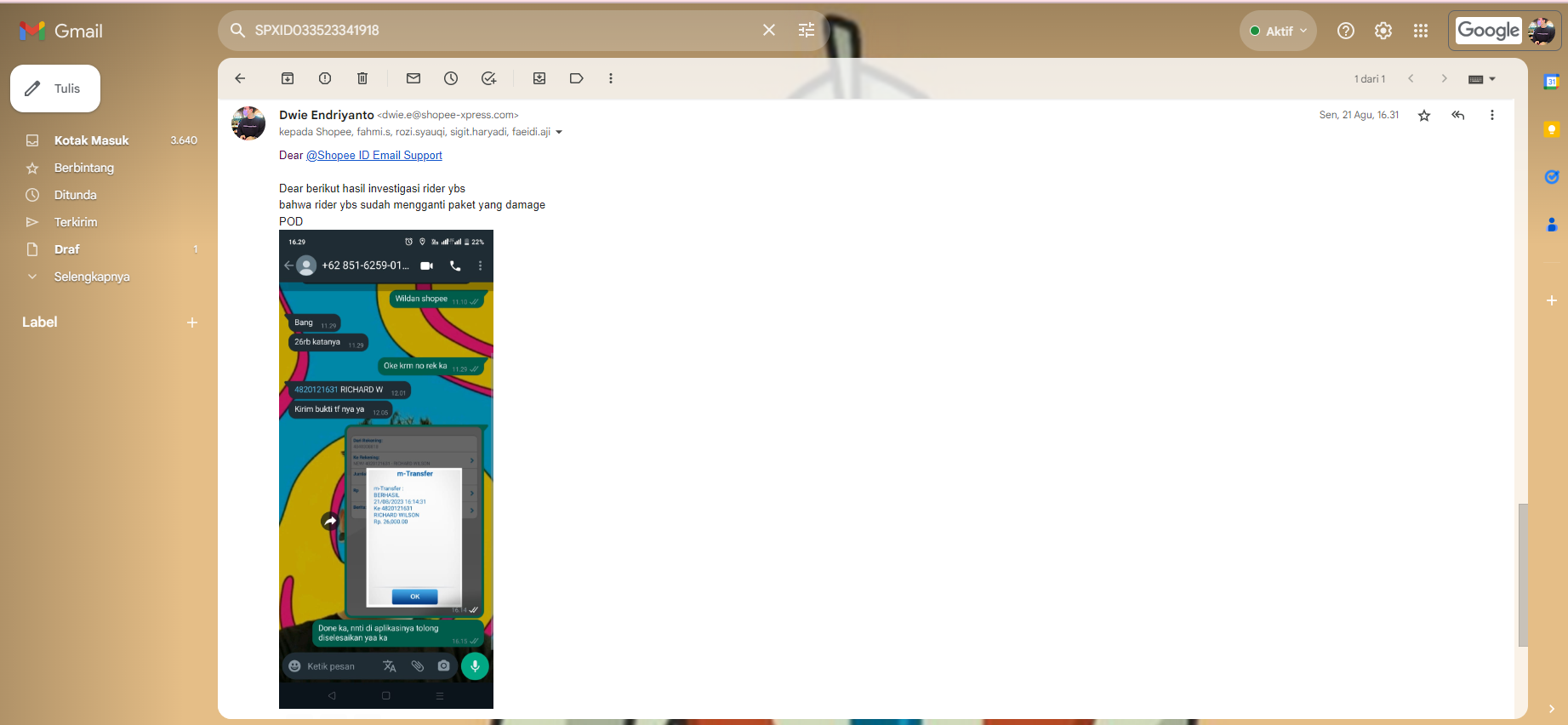Click the date Sen, 21 Agu, 16.31
Screen dimensions: 1568x725
1359,115
